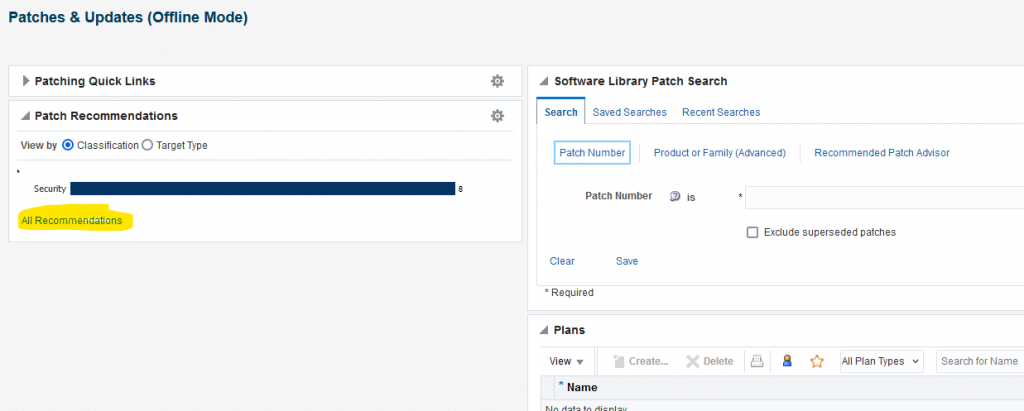The width and height of the screenshot is (1024, 411).
Task: Switch to the Recent Searches tab
Action: [720, 112]
